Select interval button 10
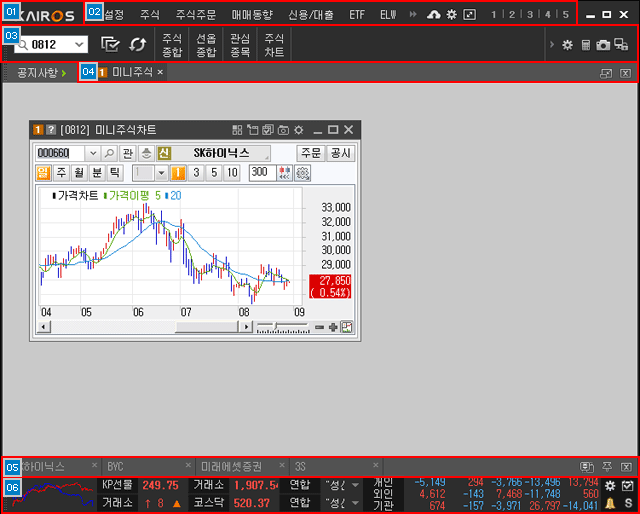This screenshot has height=514, width=640. click(x=232, y=173)
